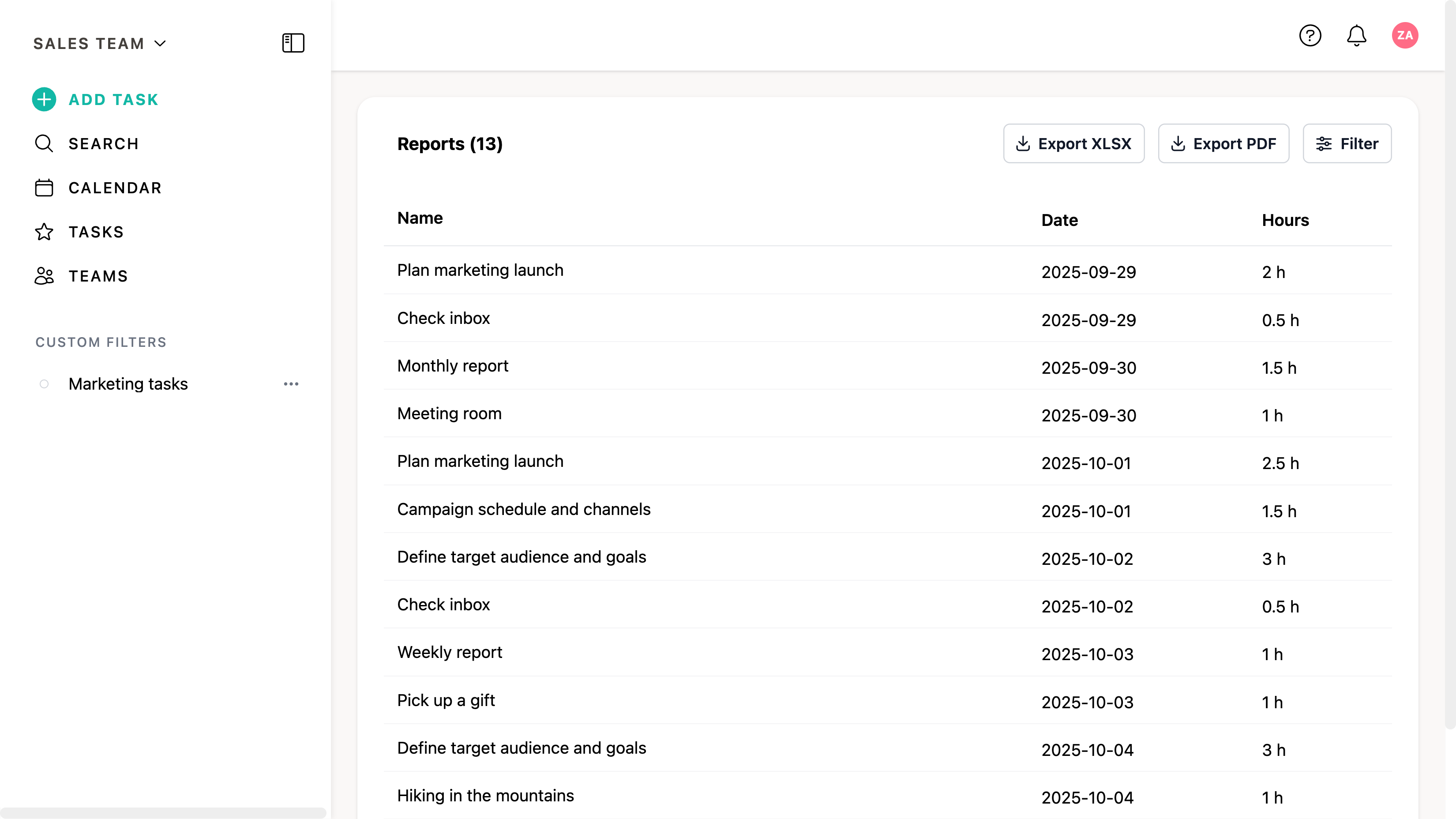Click the ZA user avatar
The width and height of the screenshot is (1456, 819).
point(1404,36)
